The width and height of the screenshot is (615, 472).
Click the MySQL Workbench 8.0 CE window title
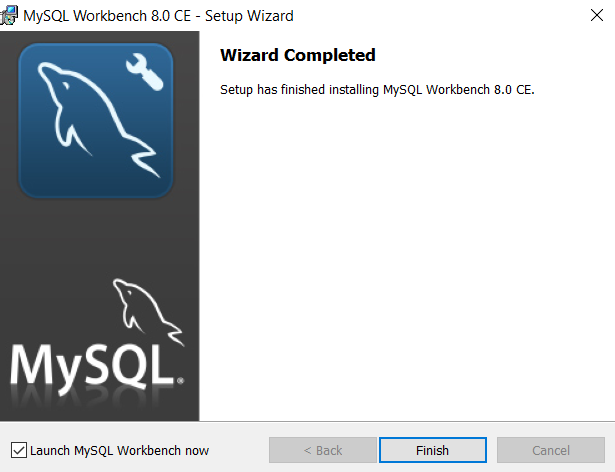tap(158, 16)
